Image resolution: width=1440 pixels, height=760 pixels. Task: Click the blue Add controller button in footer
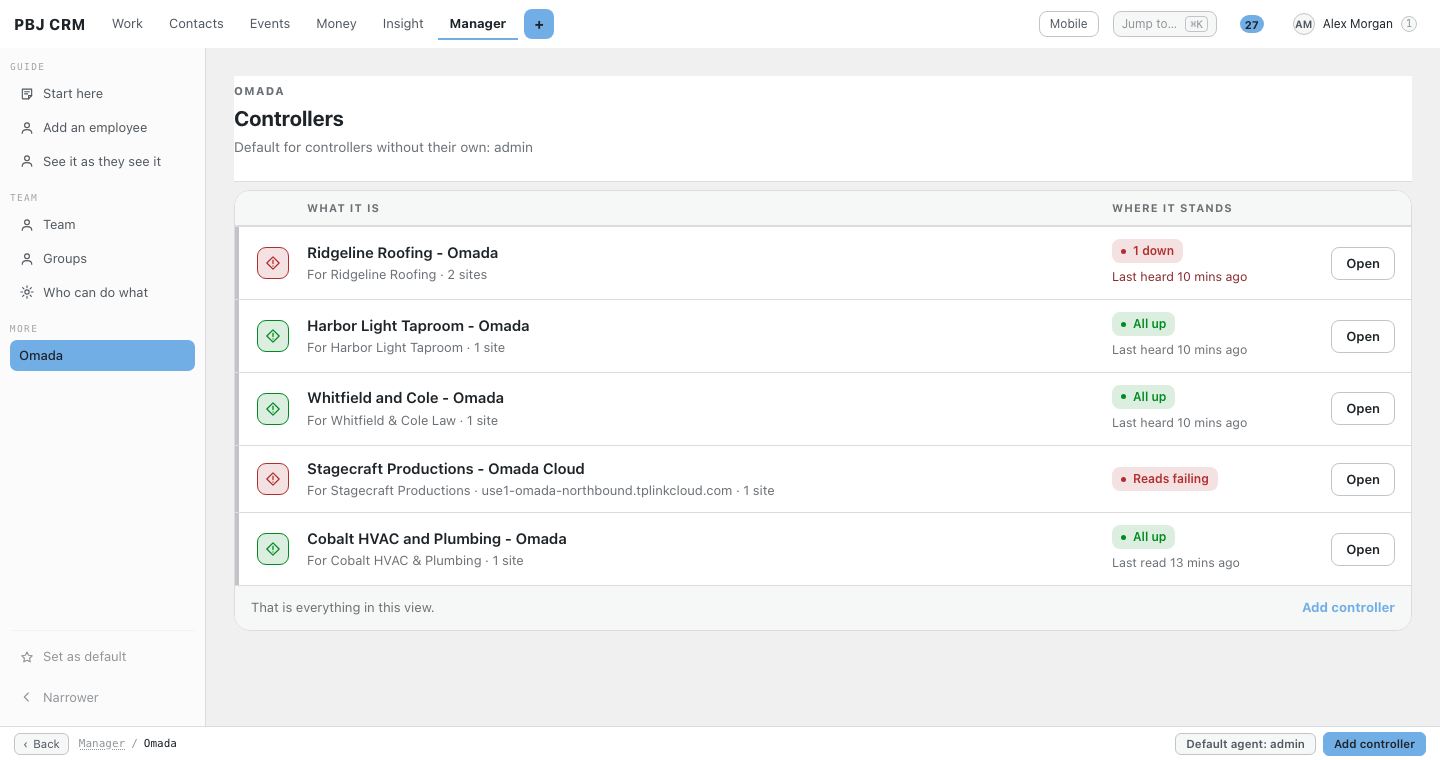(x=1374, y=744)
